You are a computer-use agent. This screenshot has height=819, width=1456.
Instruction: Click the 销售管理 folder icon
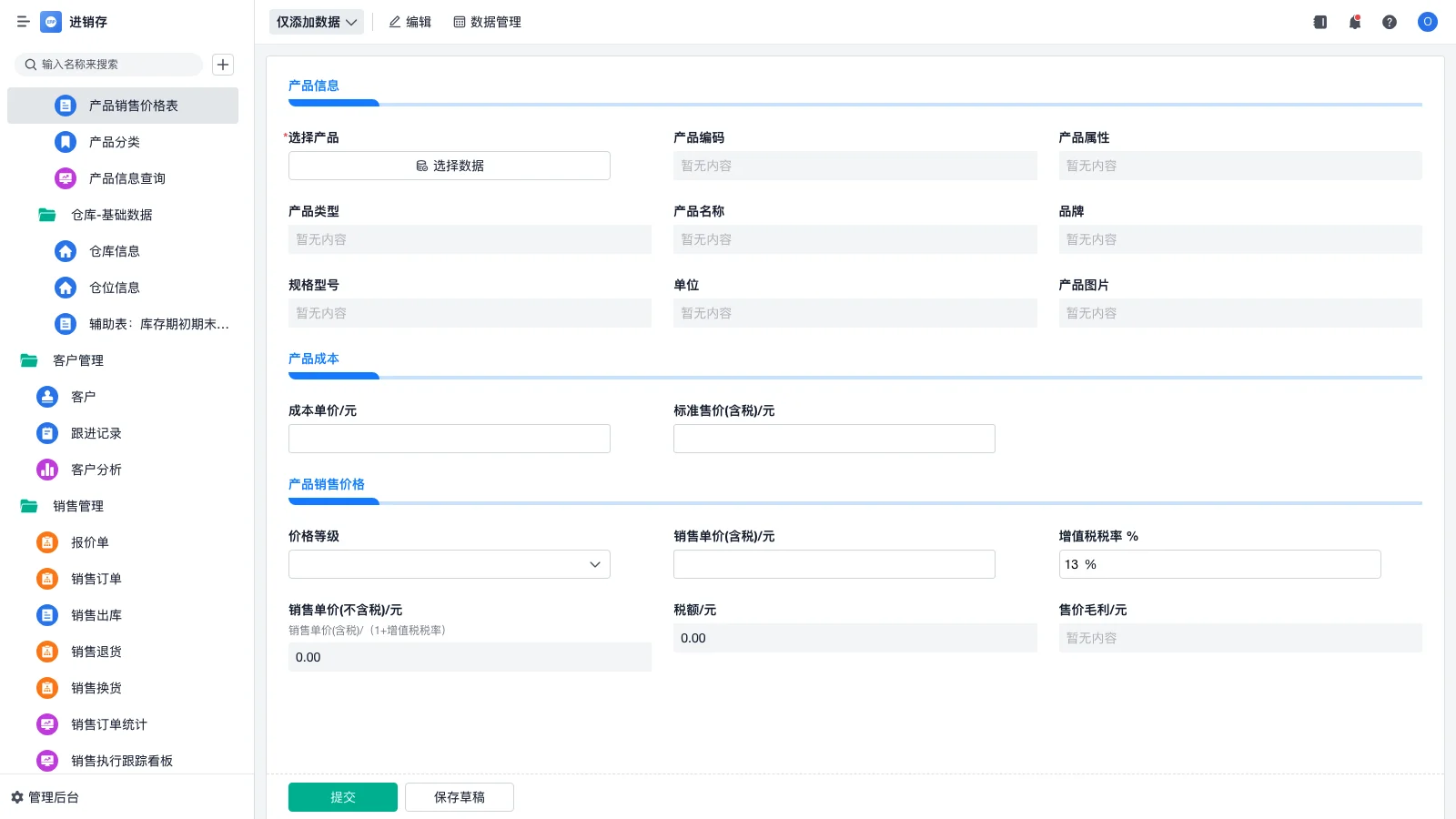(x=29, y=506)
